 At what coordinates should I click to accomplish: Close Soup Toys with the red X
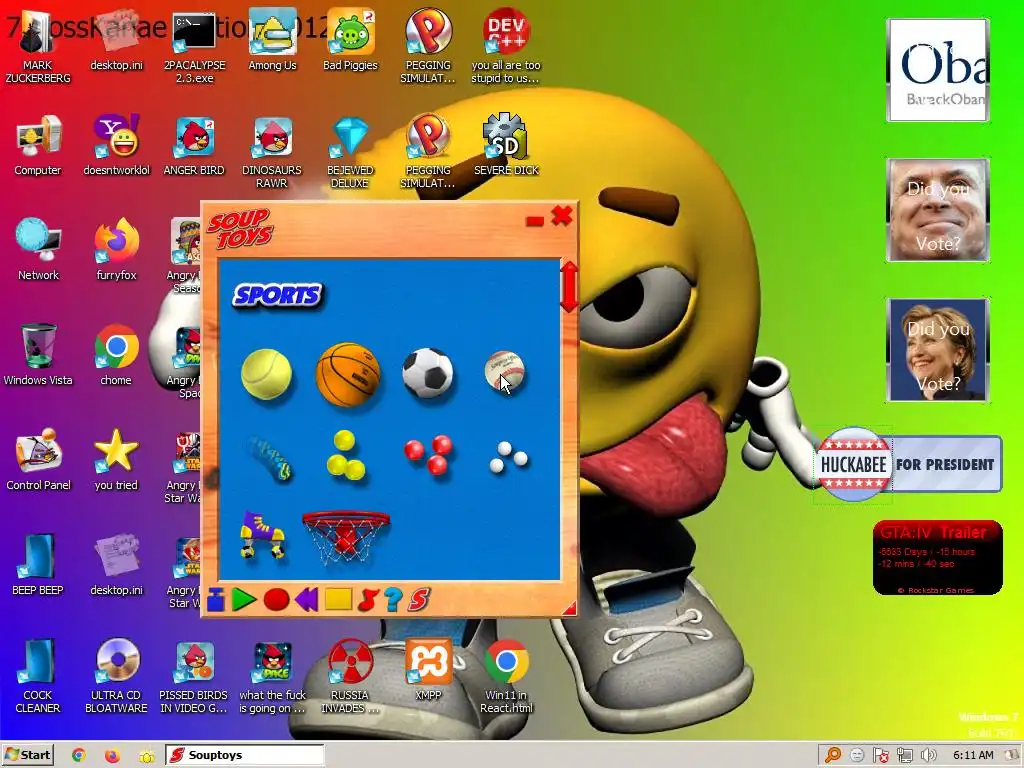562,216
